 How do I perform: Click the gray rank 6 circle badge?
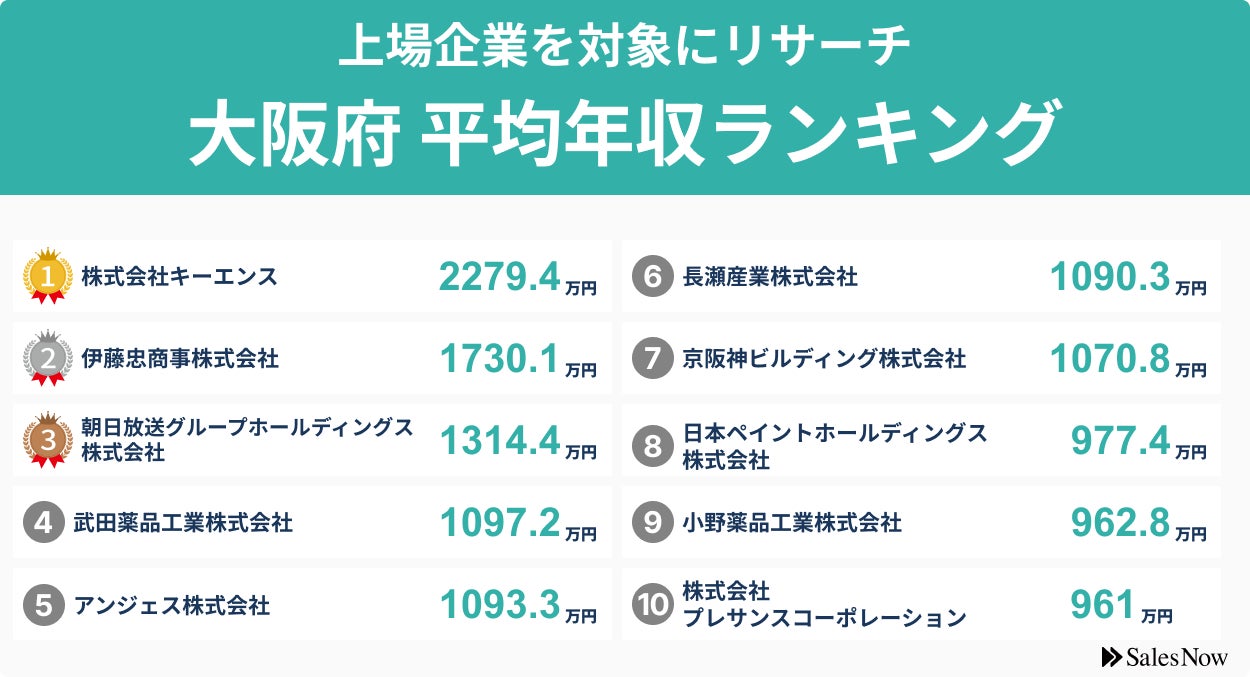653,277
